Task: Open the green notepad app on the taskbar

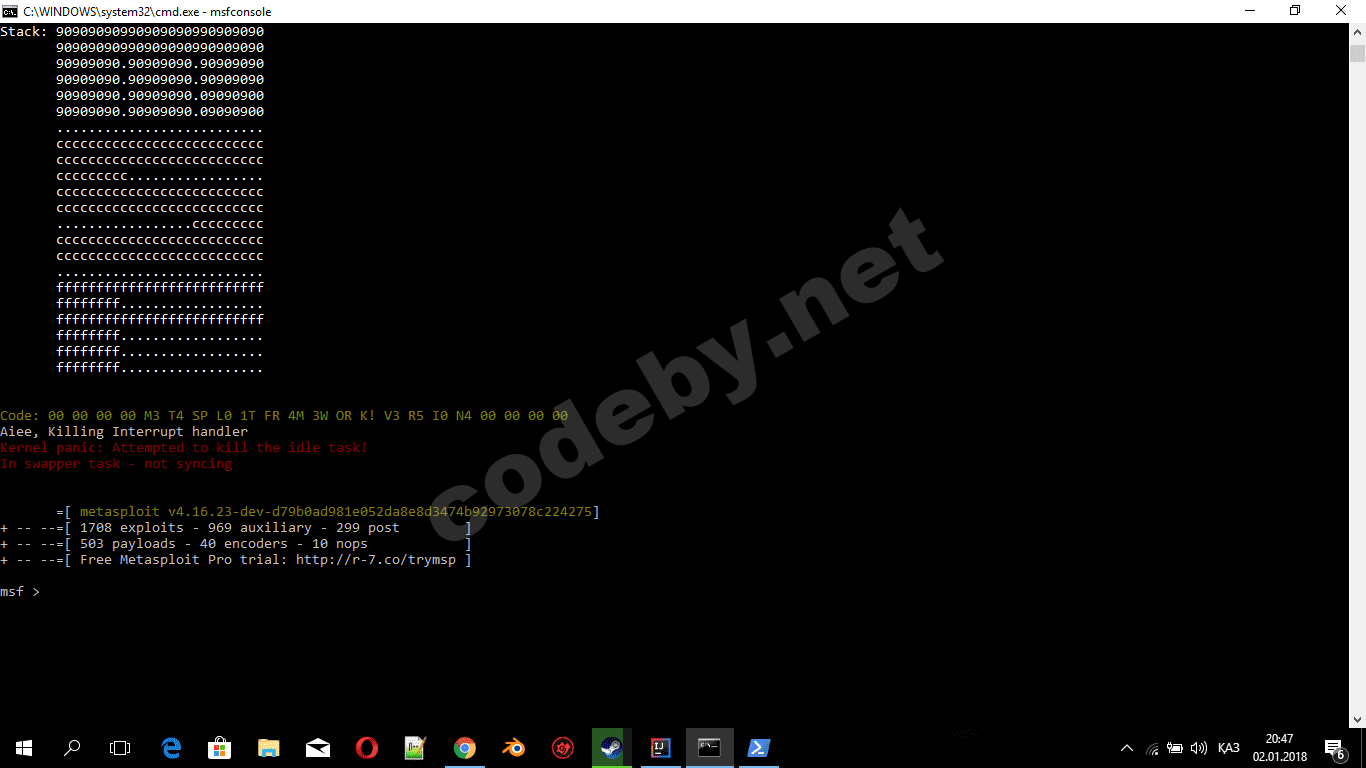Action: [x=415, y=748]
